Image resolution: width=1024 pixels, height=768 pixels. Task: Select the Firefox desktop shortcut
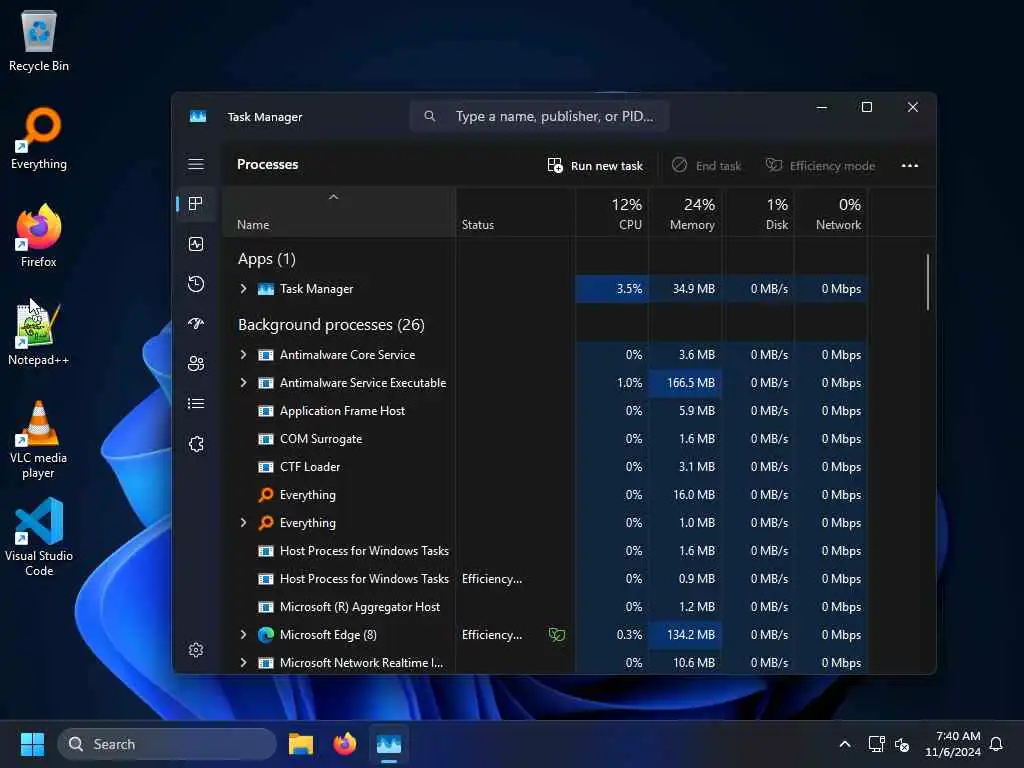(39, 236)
